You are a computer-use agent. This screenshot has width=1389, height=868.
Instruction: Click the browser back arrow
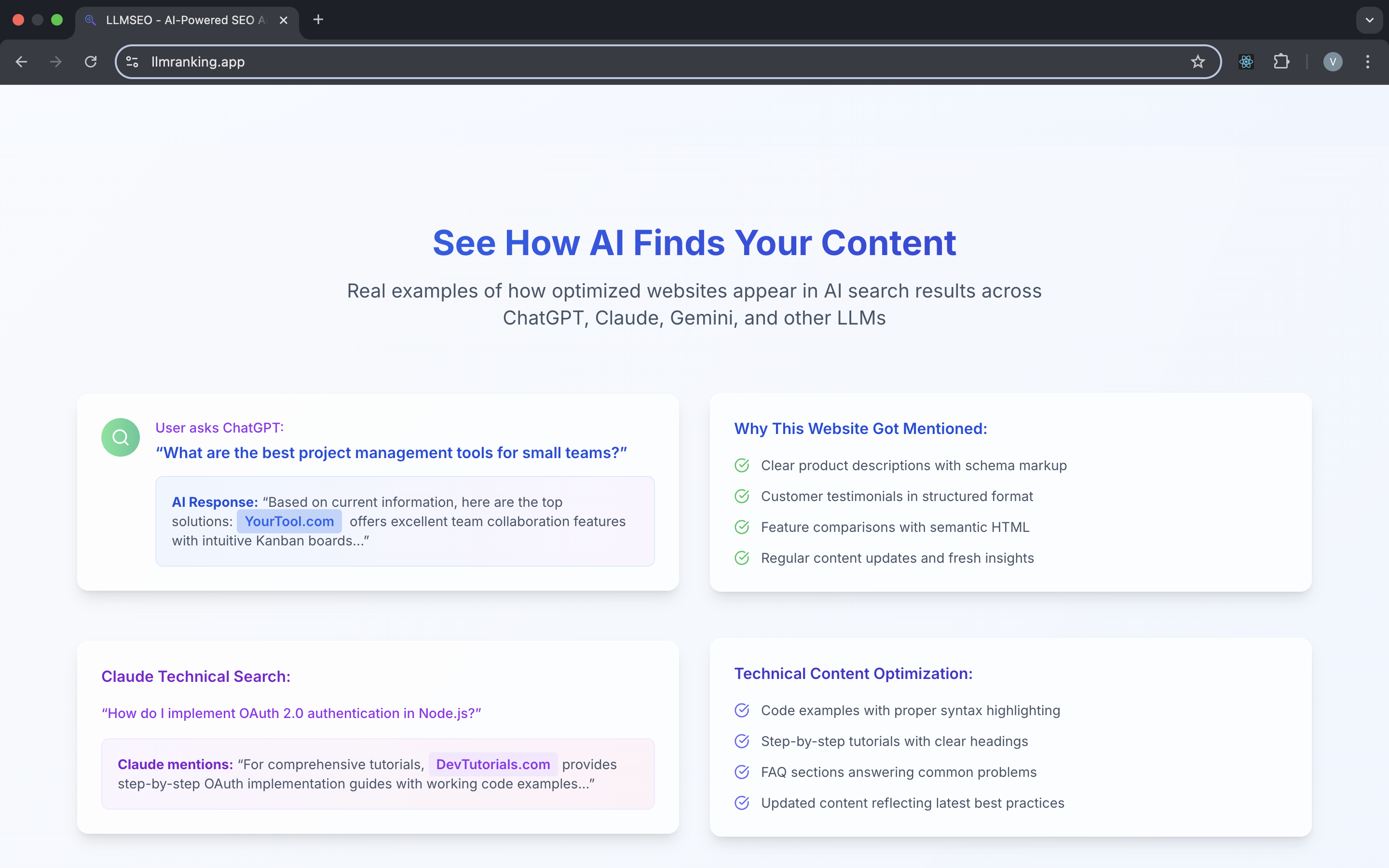(x=21, y=61)
